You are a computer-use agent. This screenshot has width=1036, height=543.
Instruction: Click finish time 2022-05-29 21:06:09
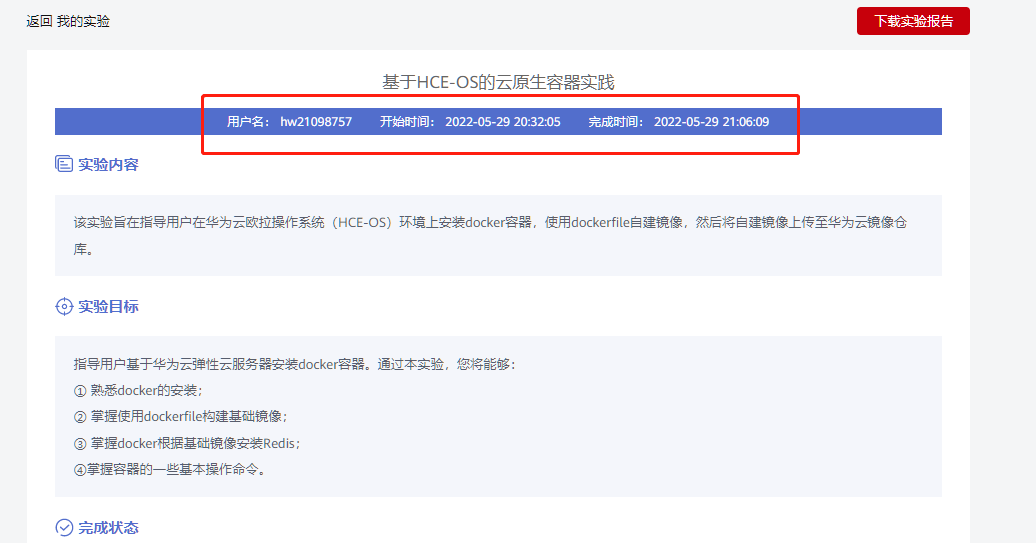tap(712, 122)
